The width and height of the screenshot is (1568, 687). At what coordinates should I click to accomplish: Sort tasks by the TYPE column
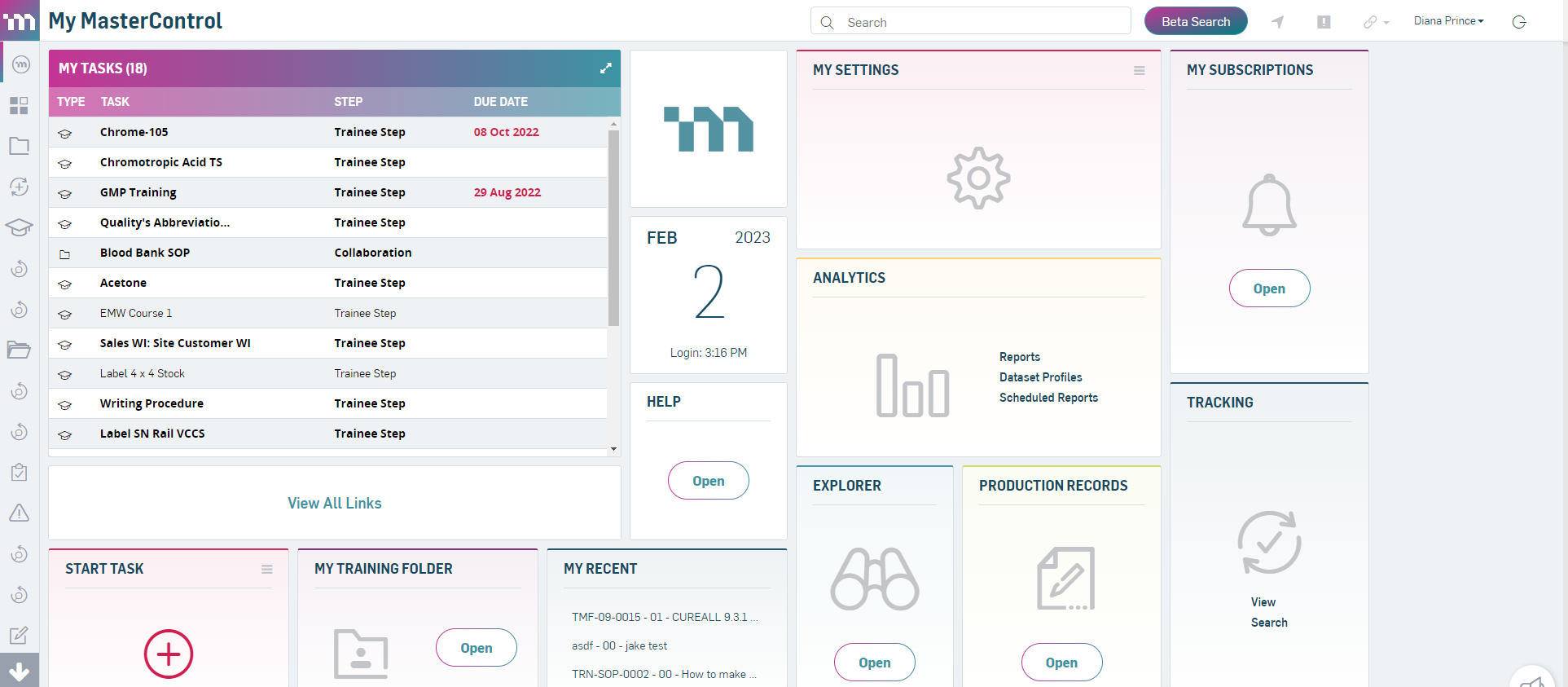[71, 102]
